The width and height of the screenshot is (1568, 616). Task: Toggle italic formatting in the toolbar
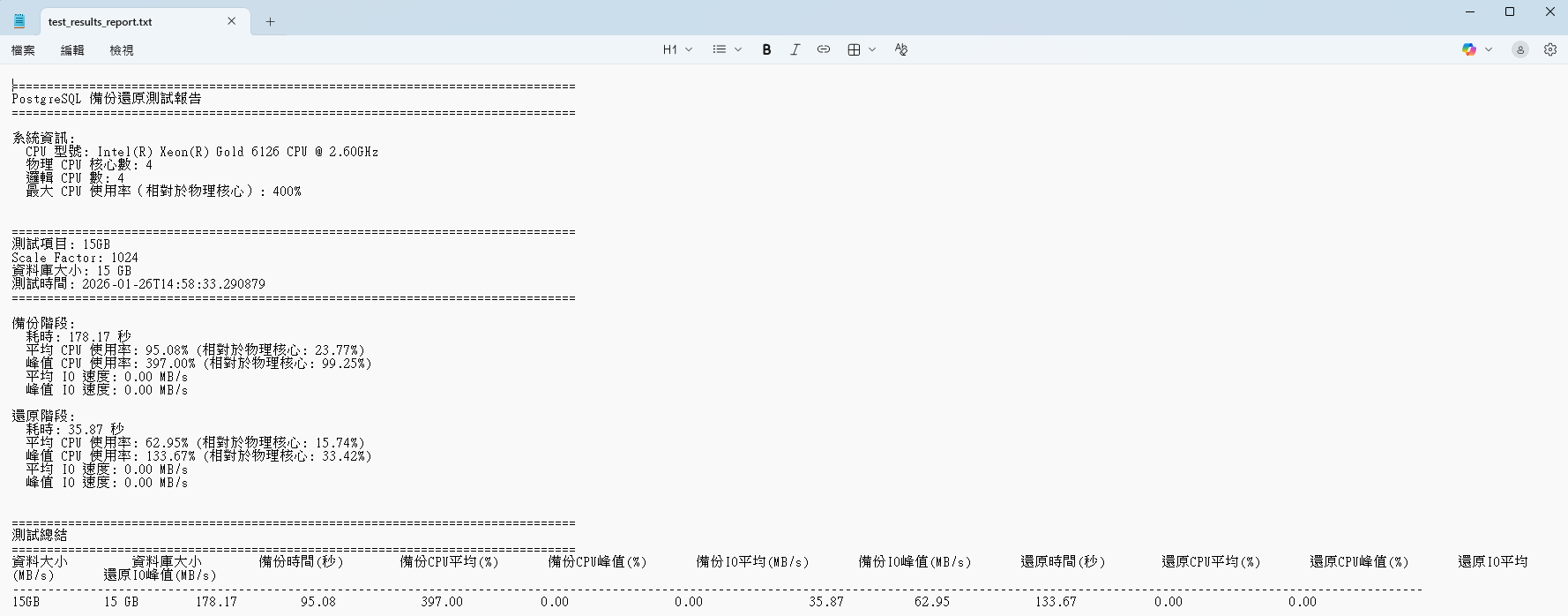coord(795,50)
